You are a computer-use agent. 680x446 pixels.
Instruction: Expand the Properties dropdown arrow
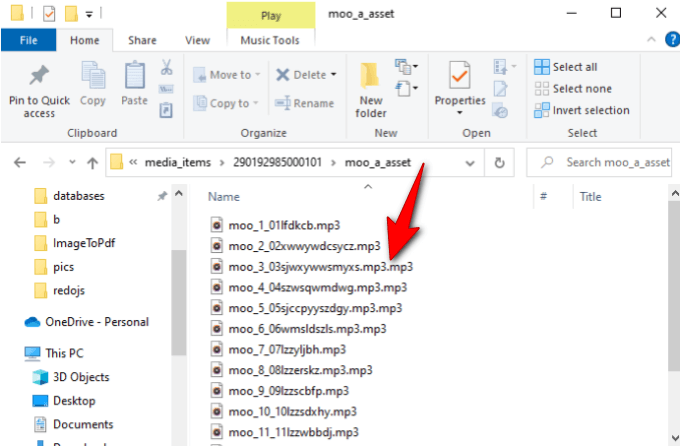tap(460, 113)
